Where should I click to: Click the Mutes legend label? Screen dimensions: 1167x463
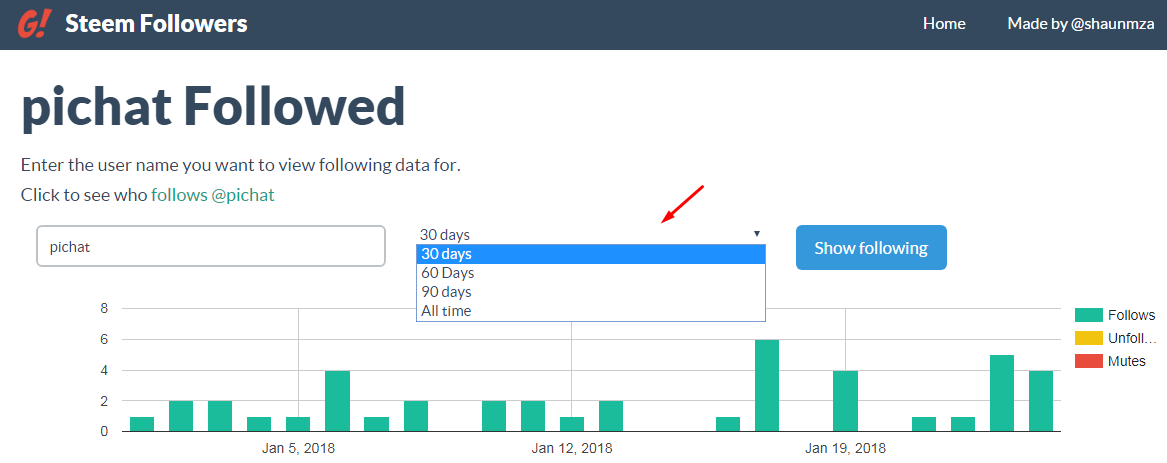[x=1127, y=361]
